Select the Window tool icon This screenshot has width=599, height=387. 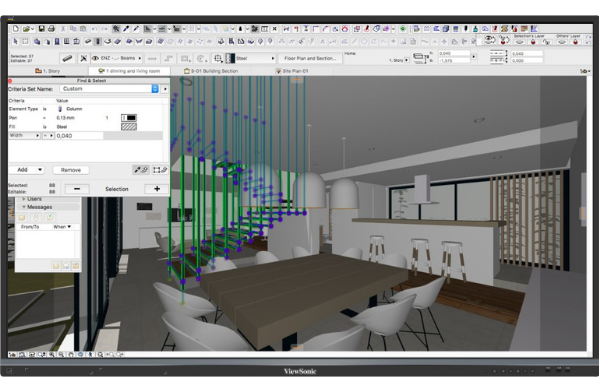coord(66,41)
